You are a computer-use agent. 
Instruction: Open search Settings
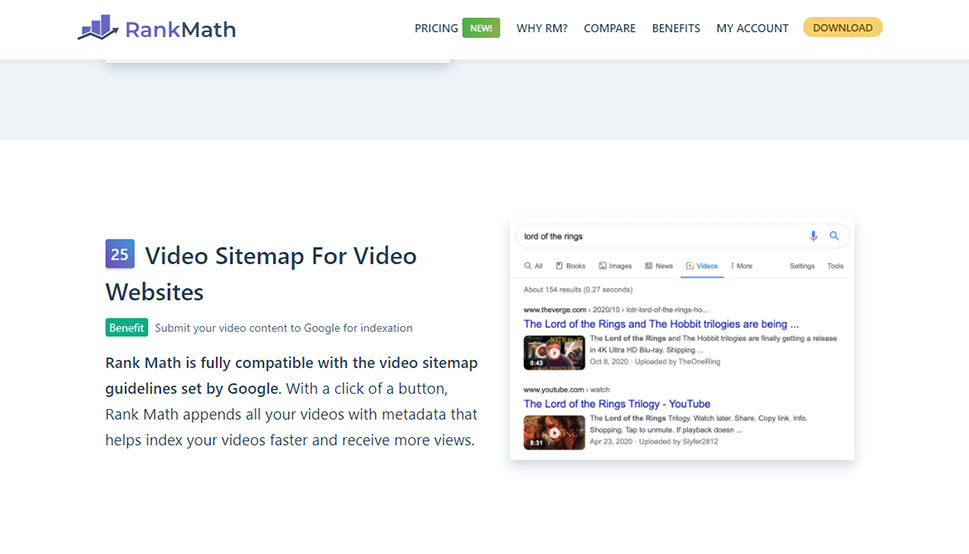[x=802, y=266]
